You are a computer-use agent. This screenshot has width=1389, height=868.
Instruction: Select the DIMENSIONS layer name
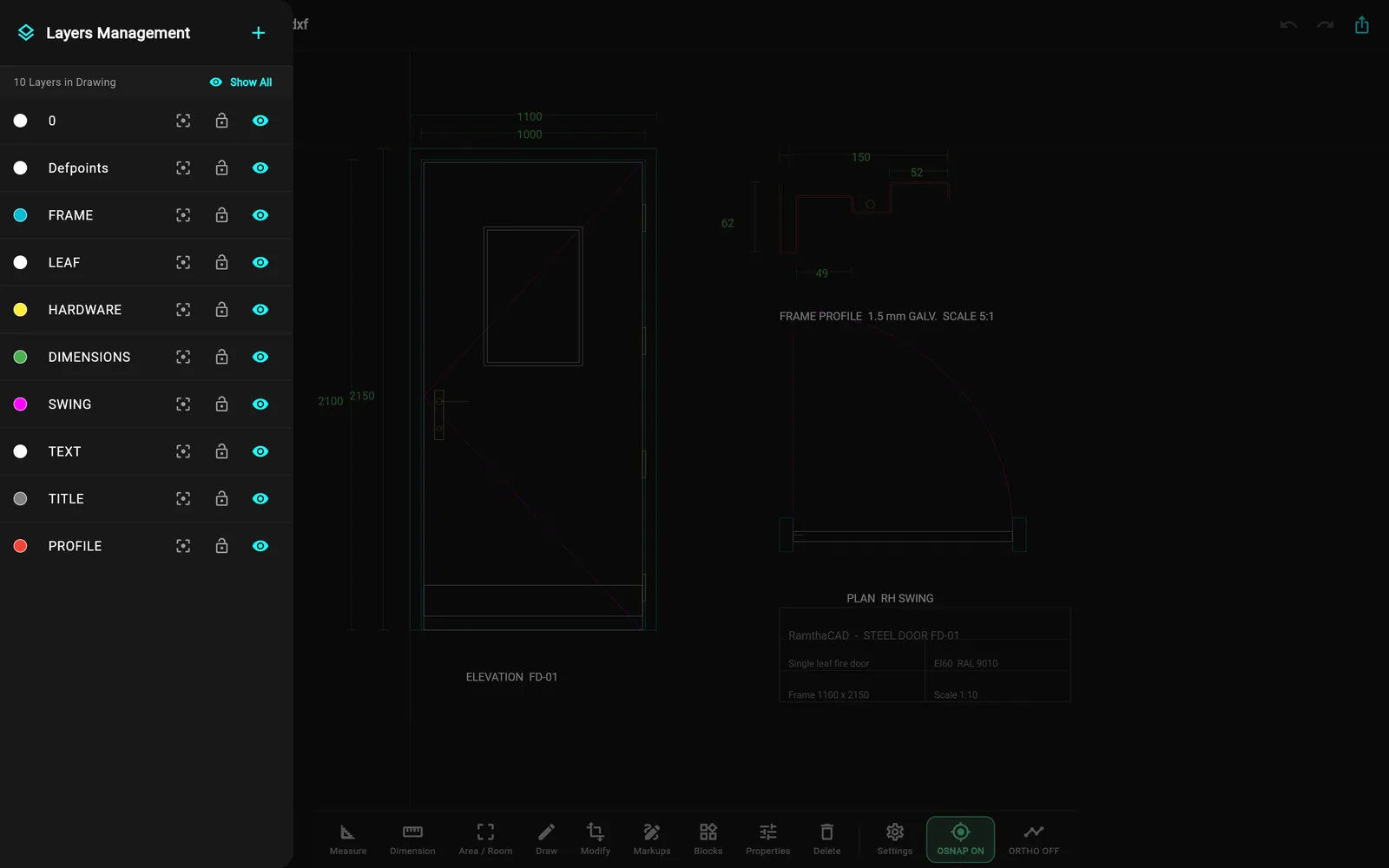89,357
